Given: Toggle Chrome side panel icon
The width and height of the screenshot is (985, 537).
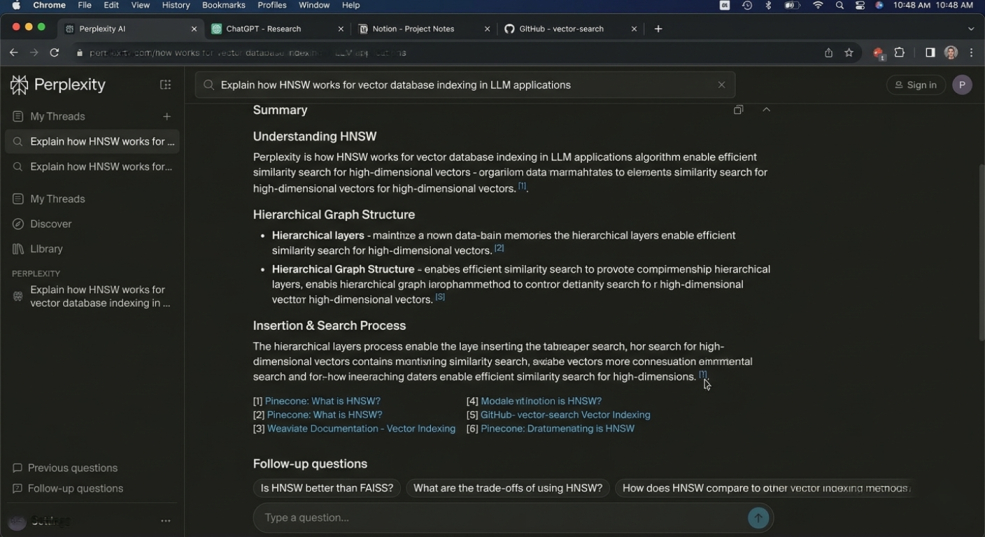Looking at the screenshot, I should click(x=930, y=53).
